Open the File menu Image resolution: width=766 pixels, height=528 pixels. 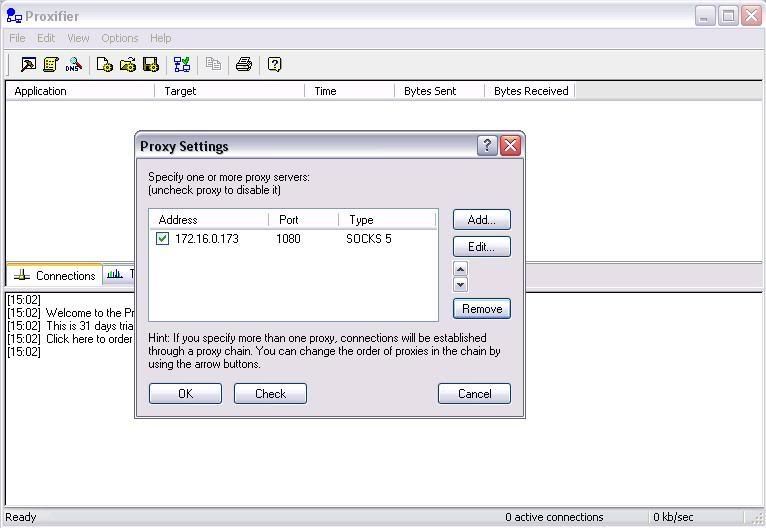tap(17, 38)
